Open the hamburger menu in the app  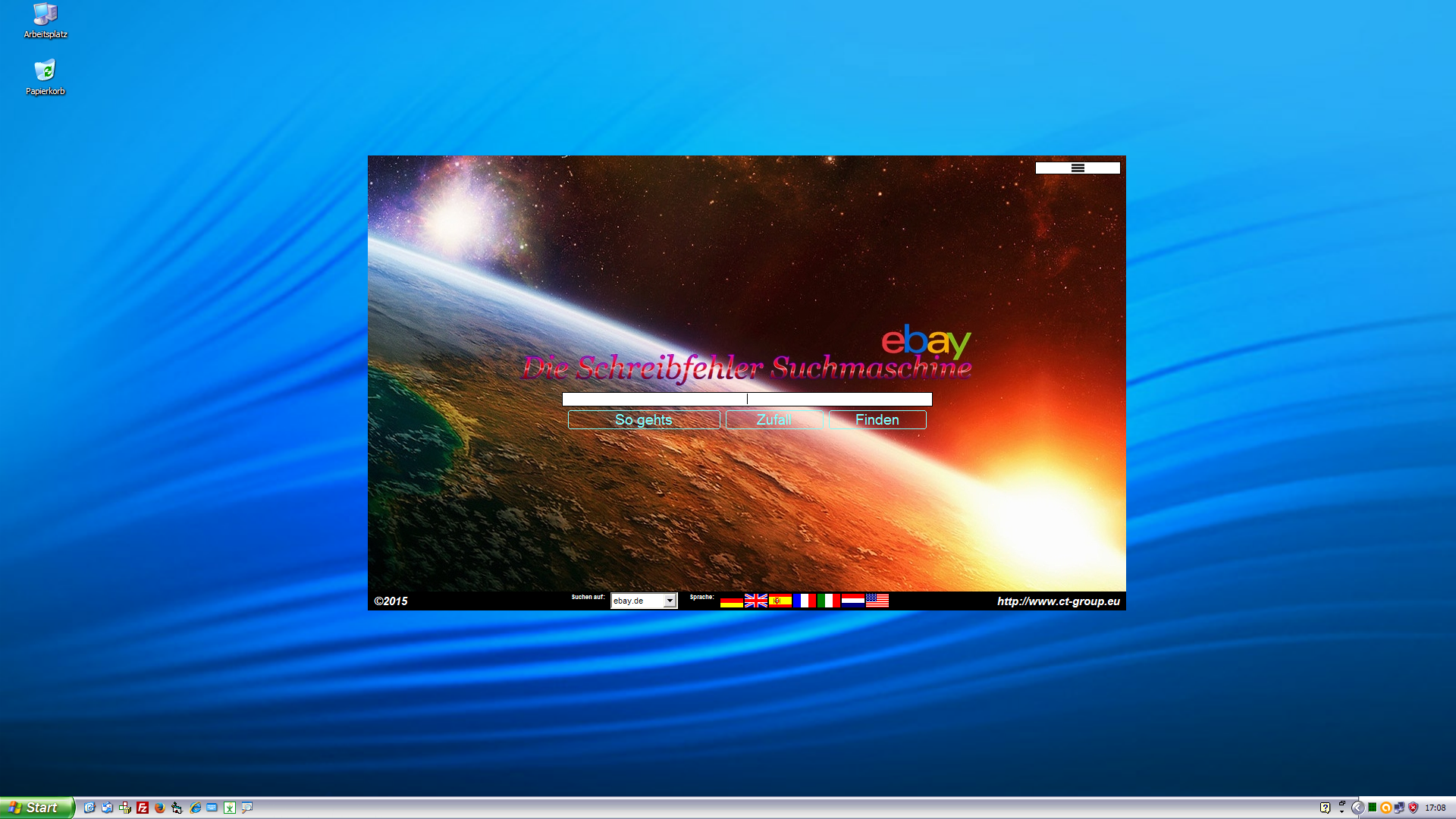tap(1078, 168)
